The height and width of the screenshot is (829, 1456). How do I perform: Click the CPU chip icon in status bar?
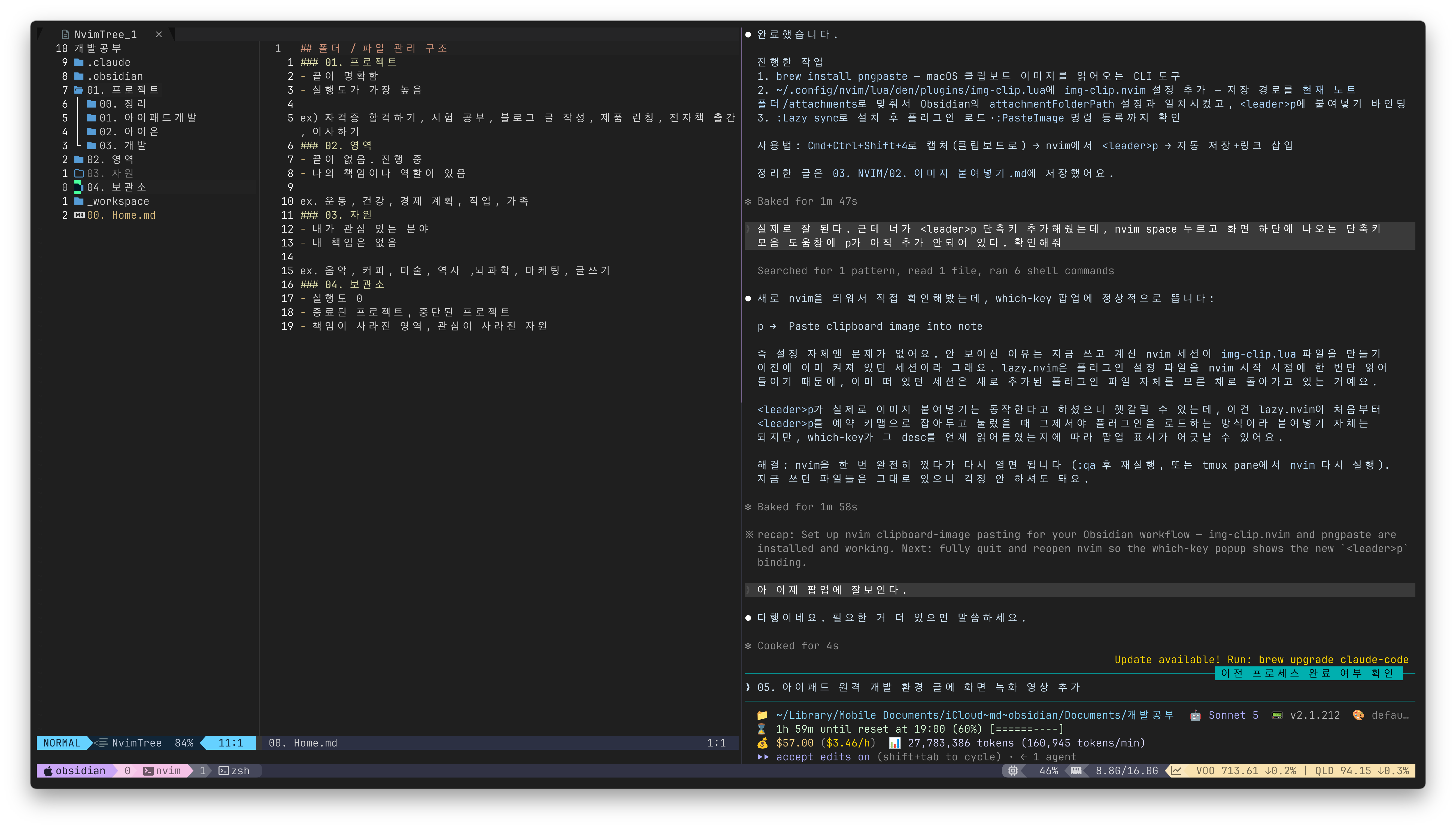pos(1013,770)
